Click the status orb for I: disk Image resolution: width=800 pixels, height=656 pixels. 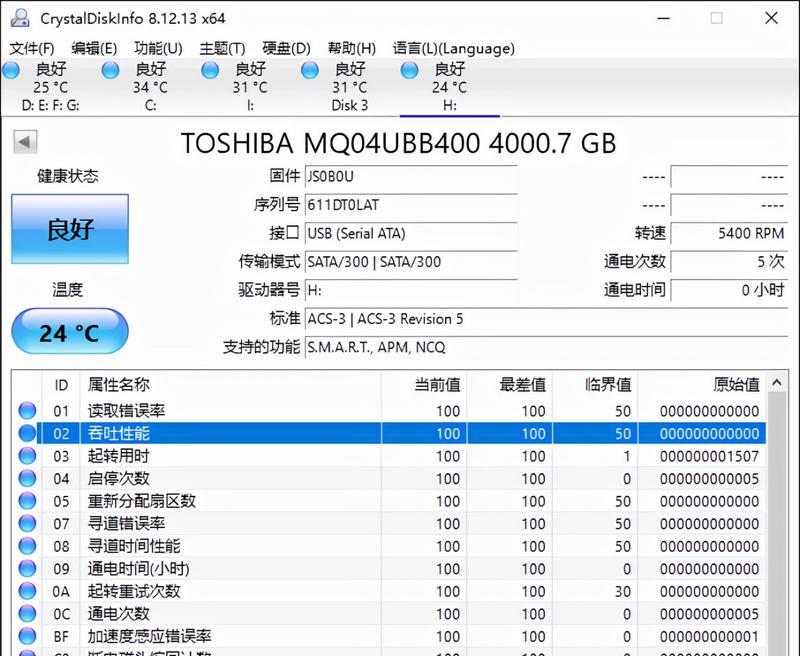(x=210, y=70)
